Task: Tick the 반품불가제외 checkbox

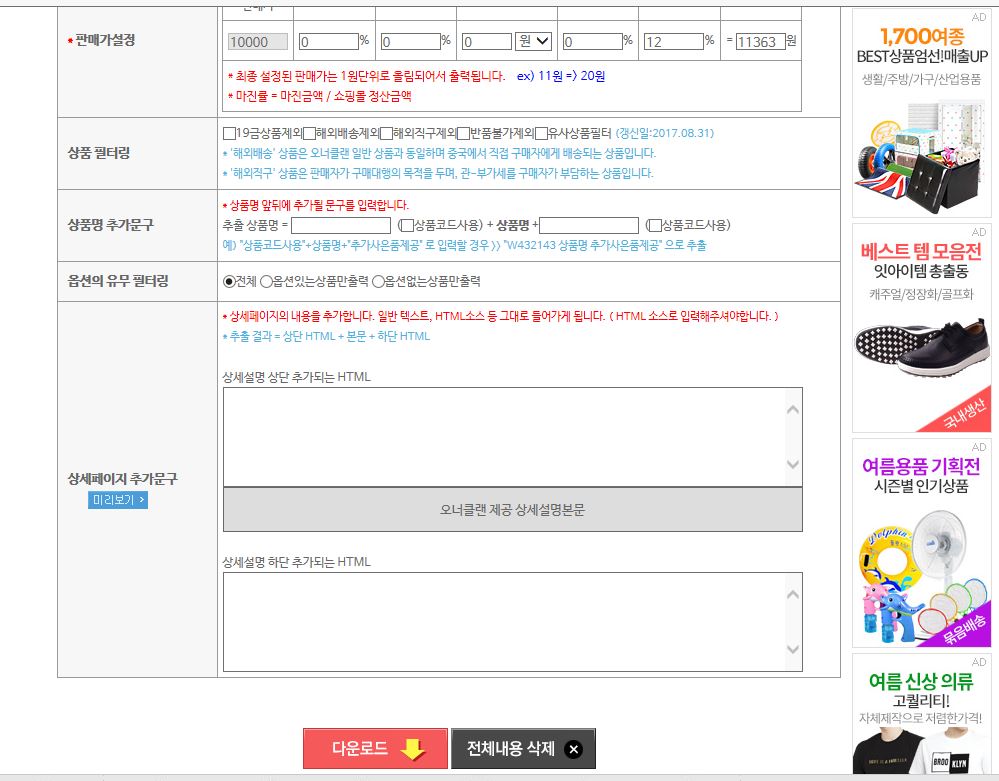Action: point(464,133)
